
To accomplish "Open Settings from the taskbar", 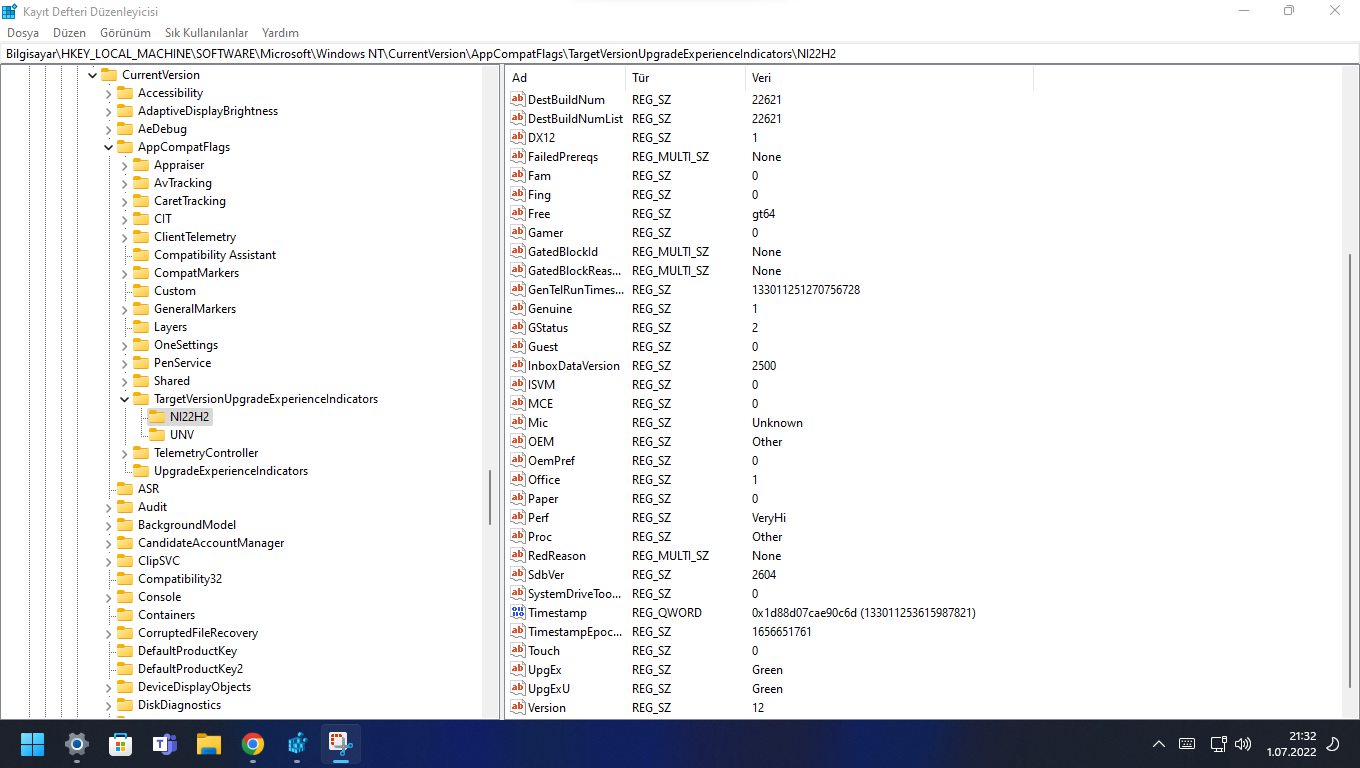I will point(76,744).
